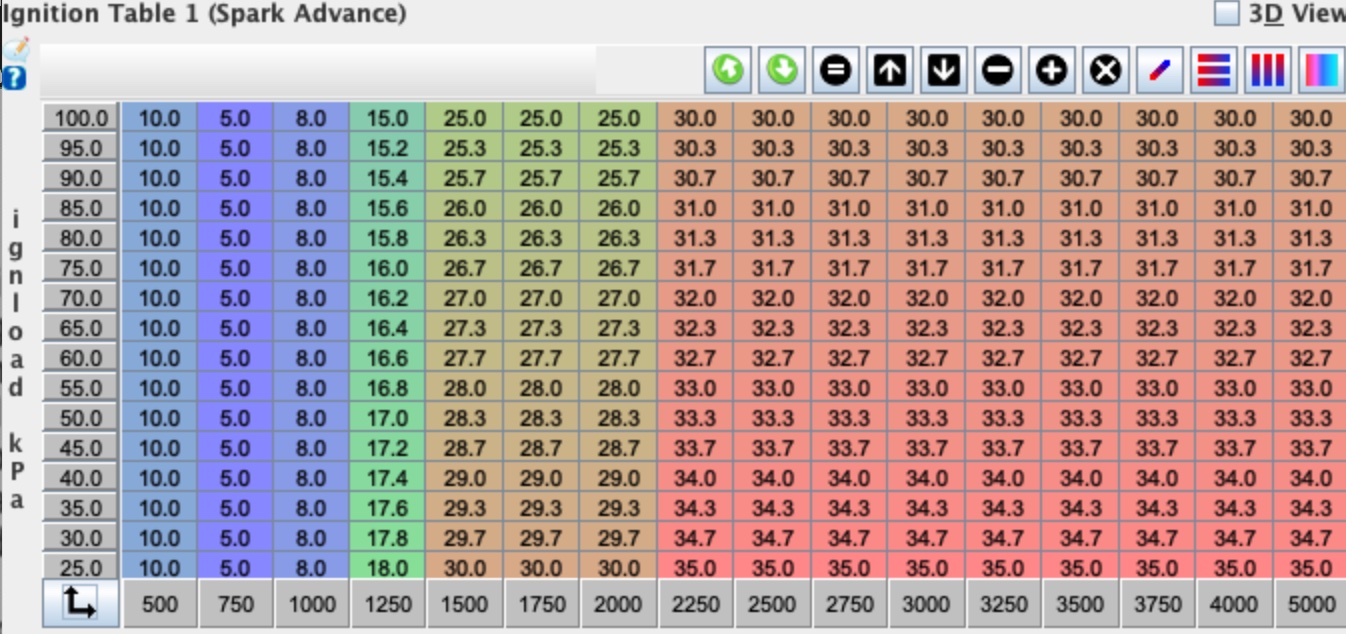Click the vertical stripes interpolate icon
Viewport: 1346px width, 634px height.
click(x=1267, y=70)
